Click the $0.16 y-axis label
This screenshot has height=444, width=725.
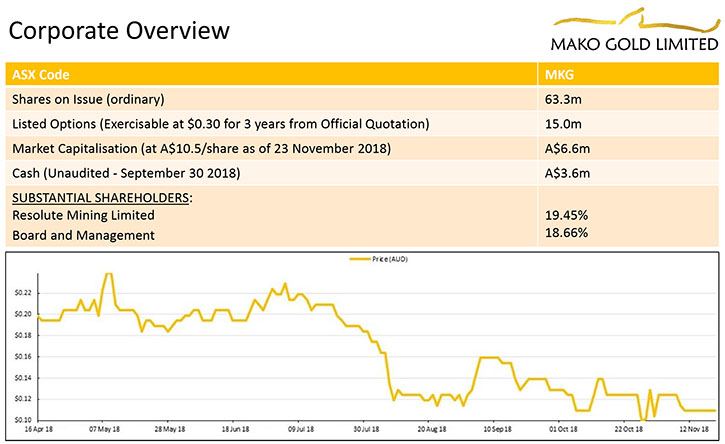coord(23,357)
